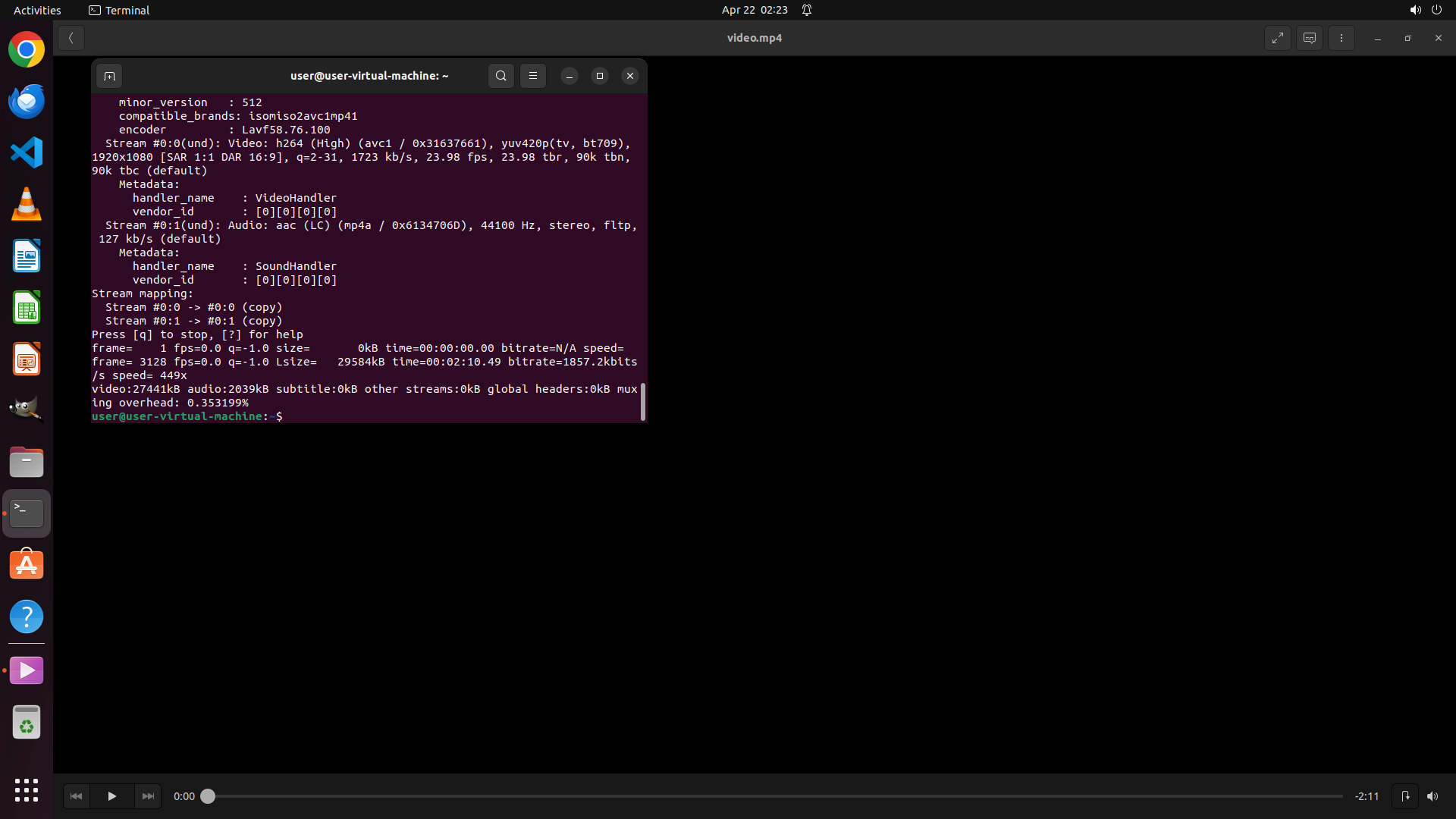Open the Terminal app menu in top bar
The width and height of the screenshot is (1456, 819).
pos(119,10)
